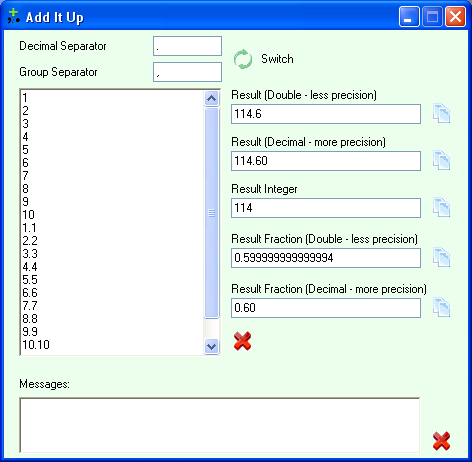Copy the Result Fraction Double value
472x462 pixels.
[x=441, y=257]
